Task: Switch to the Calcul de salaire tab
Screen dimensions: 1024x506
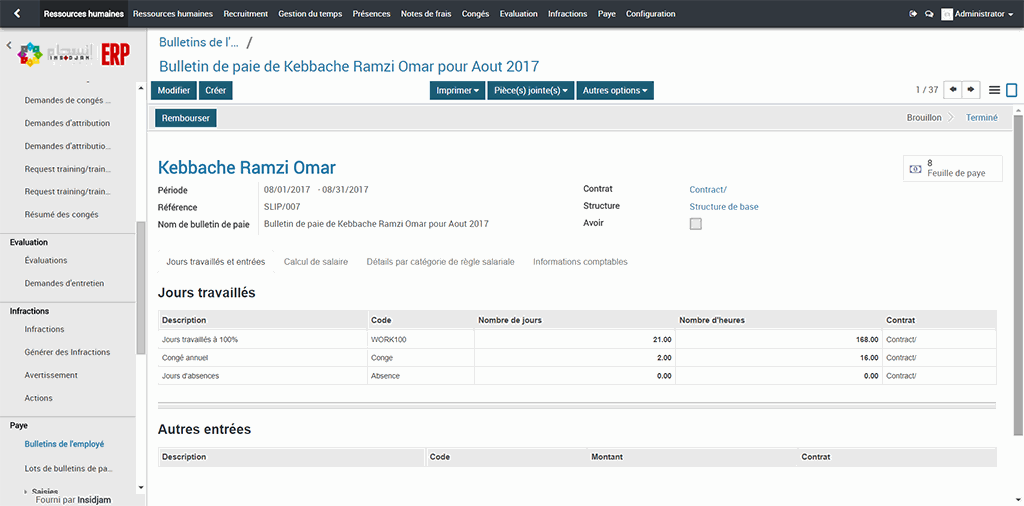Action: coord(316,262)
